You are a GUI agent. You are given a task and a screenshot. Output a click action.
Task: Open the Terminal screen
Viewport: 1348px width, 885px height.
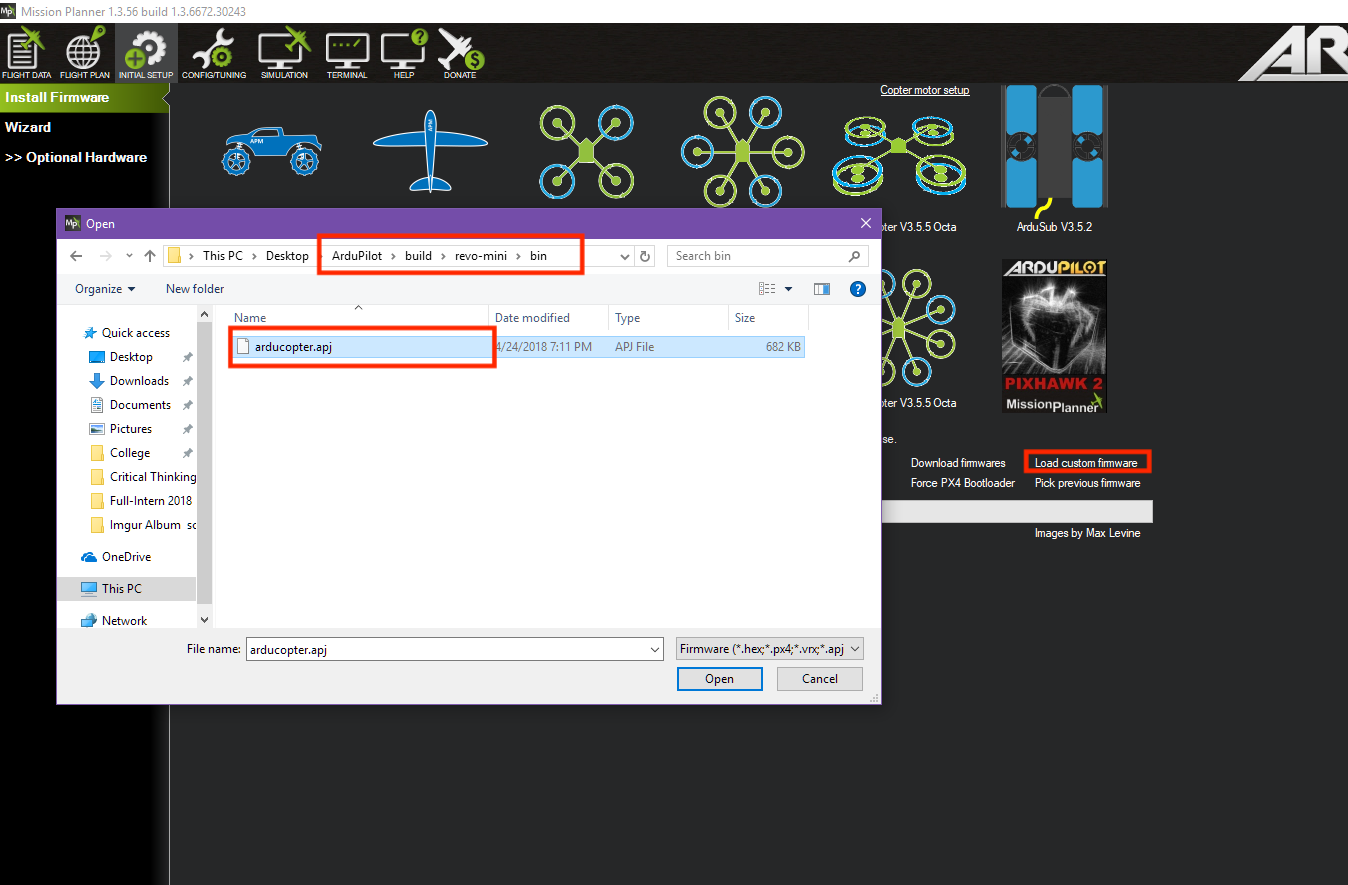click(347, 55)
